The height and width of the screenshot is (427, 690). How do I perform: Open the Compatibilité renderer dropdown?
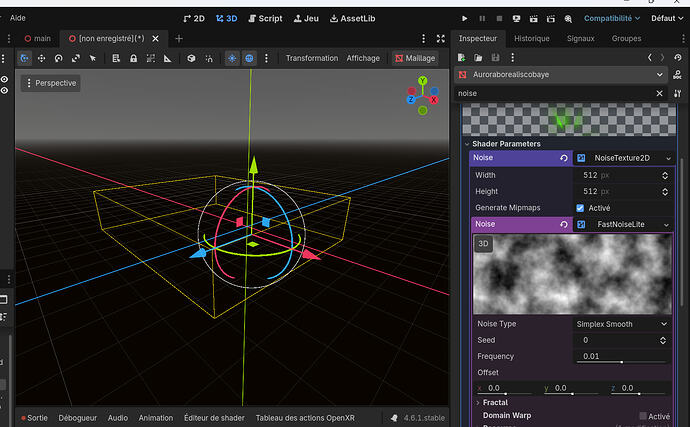coord(611,18)
